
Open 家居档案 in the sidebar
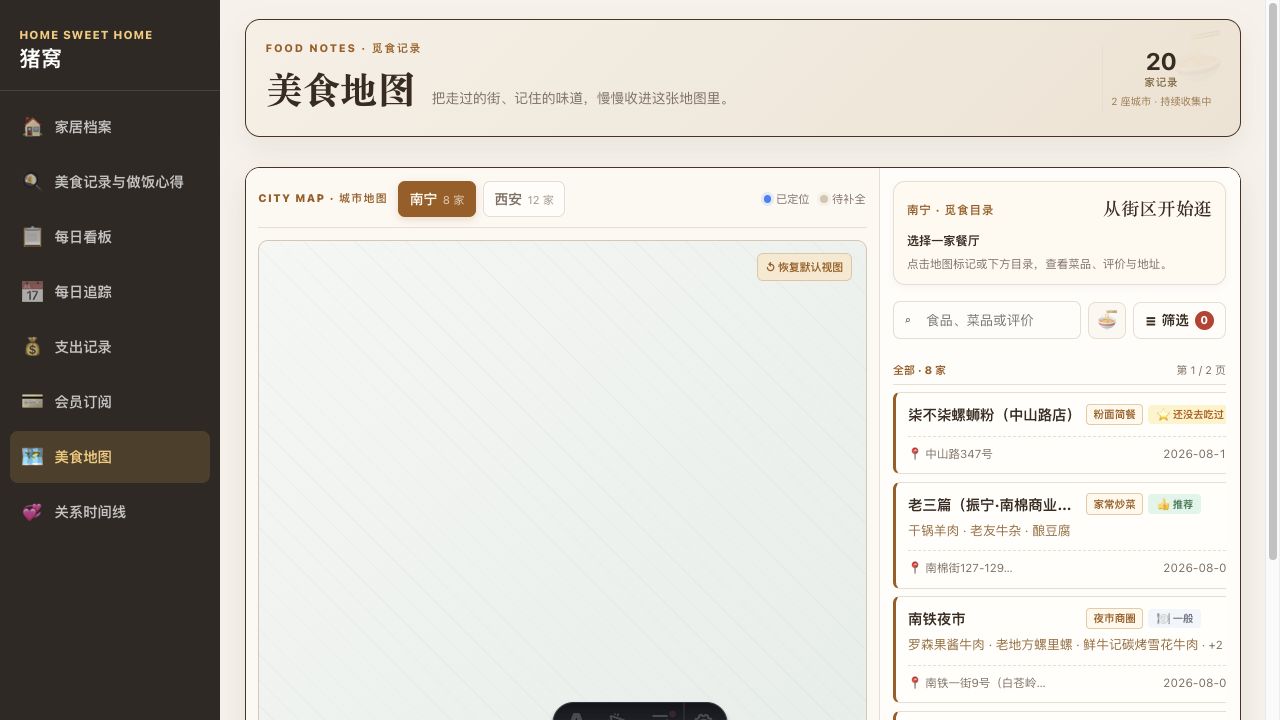[x=110, y=127]
